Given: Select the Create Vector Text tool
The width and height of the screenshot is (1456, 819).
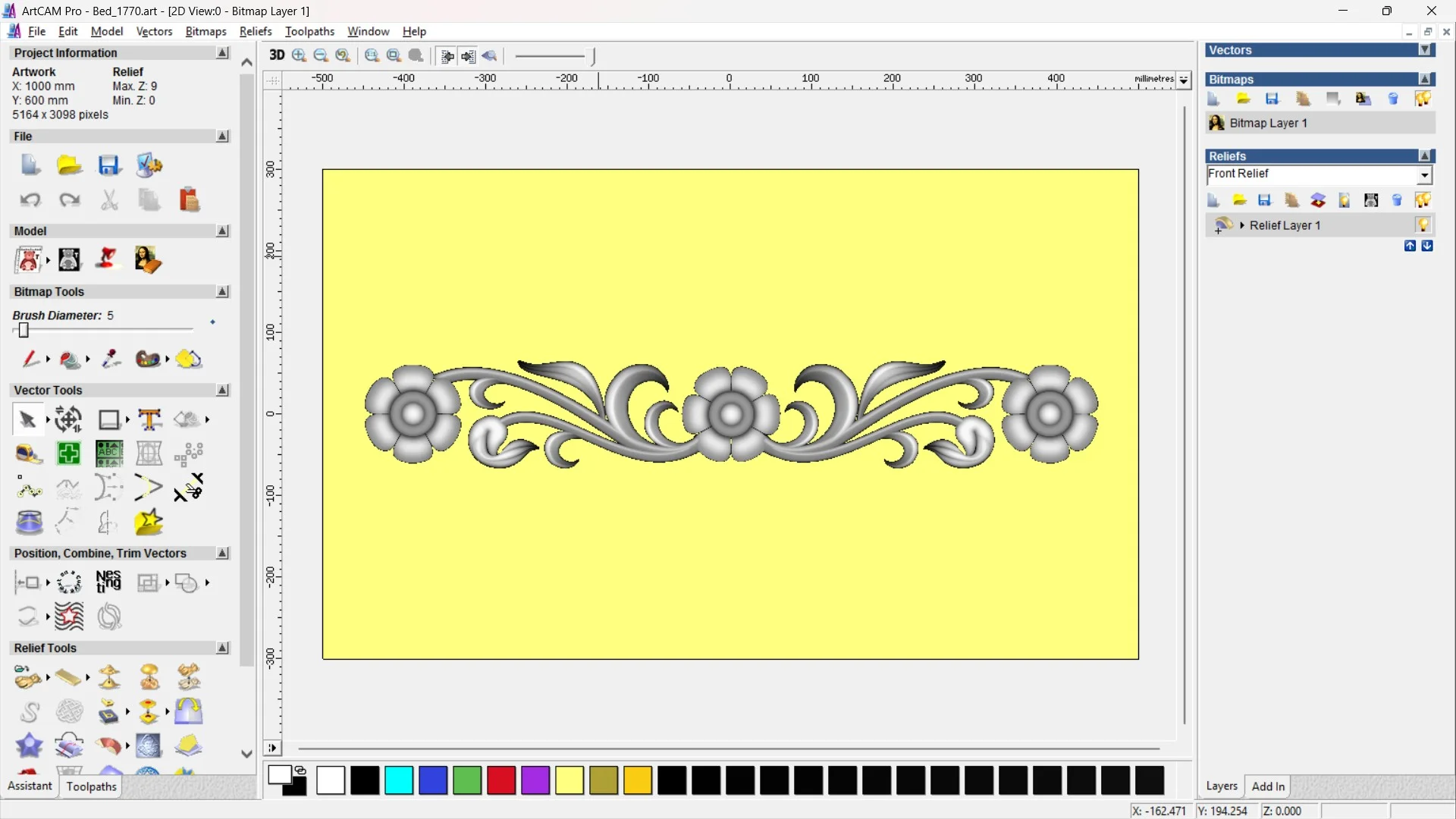Looking at the screenshot, I should 149,419.
